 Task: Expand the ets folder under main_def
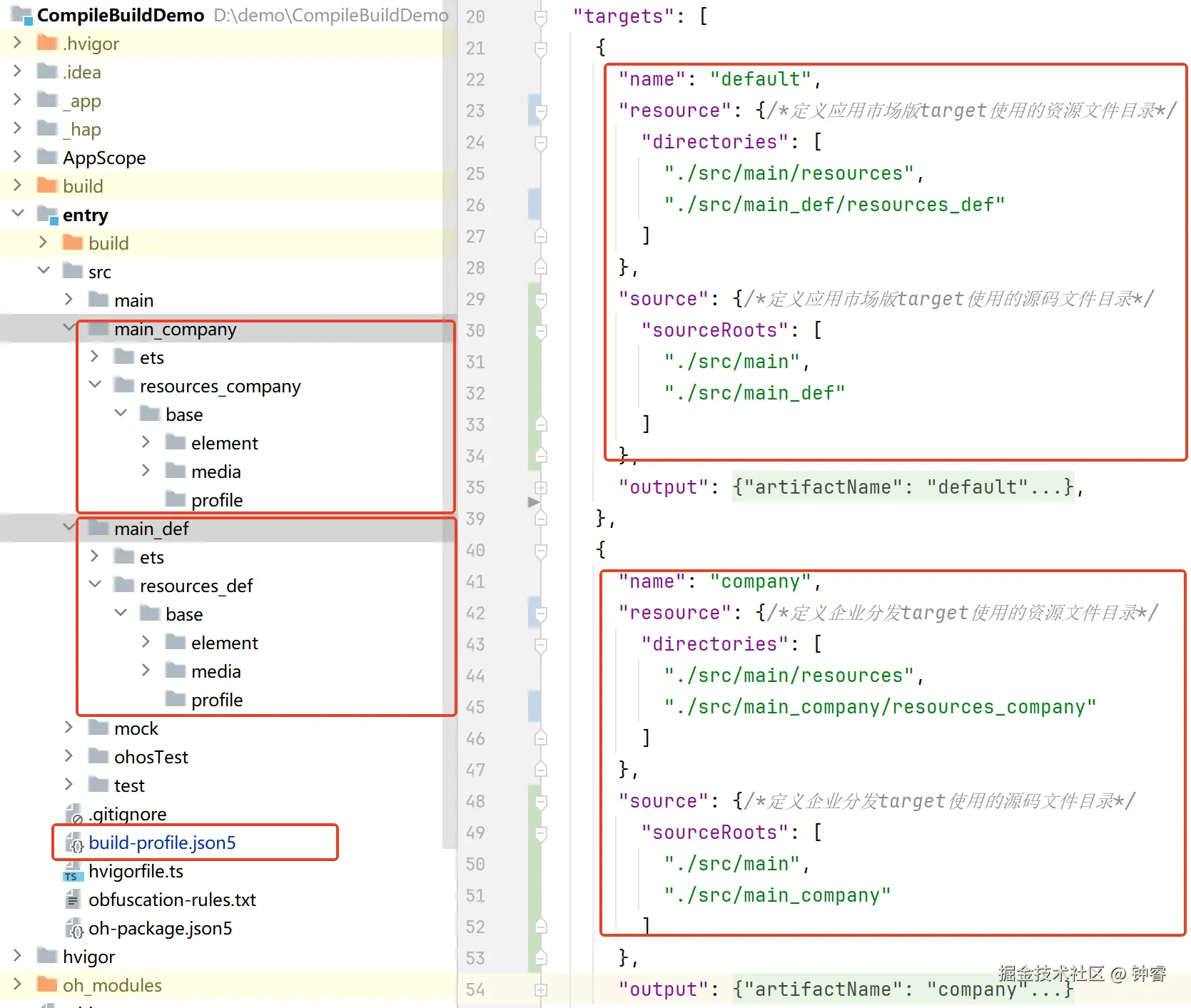point(94,556)
